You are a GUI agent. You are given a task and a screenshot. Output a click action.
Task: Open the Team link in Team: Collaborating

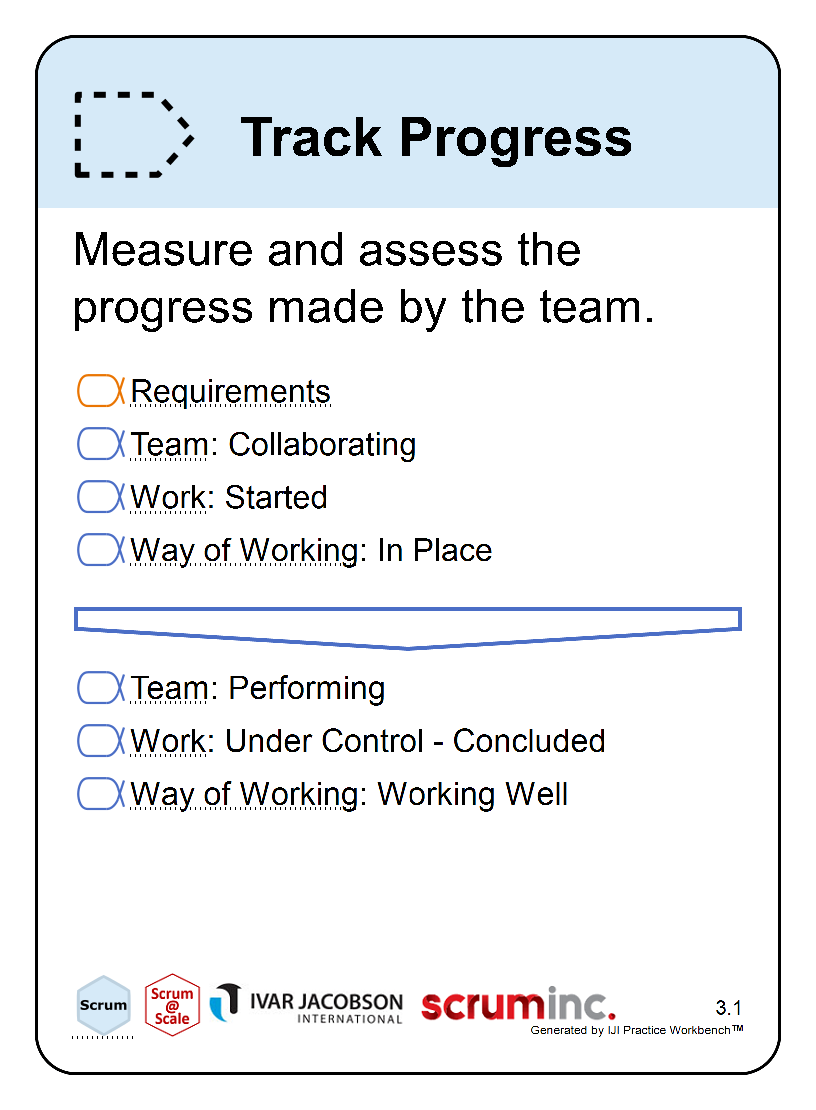point(169,445)
